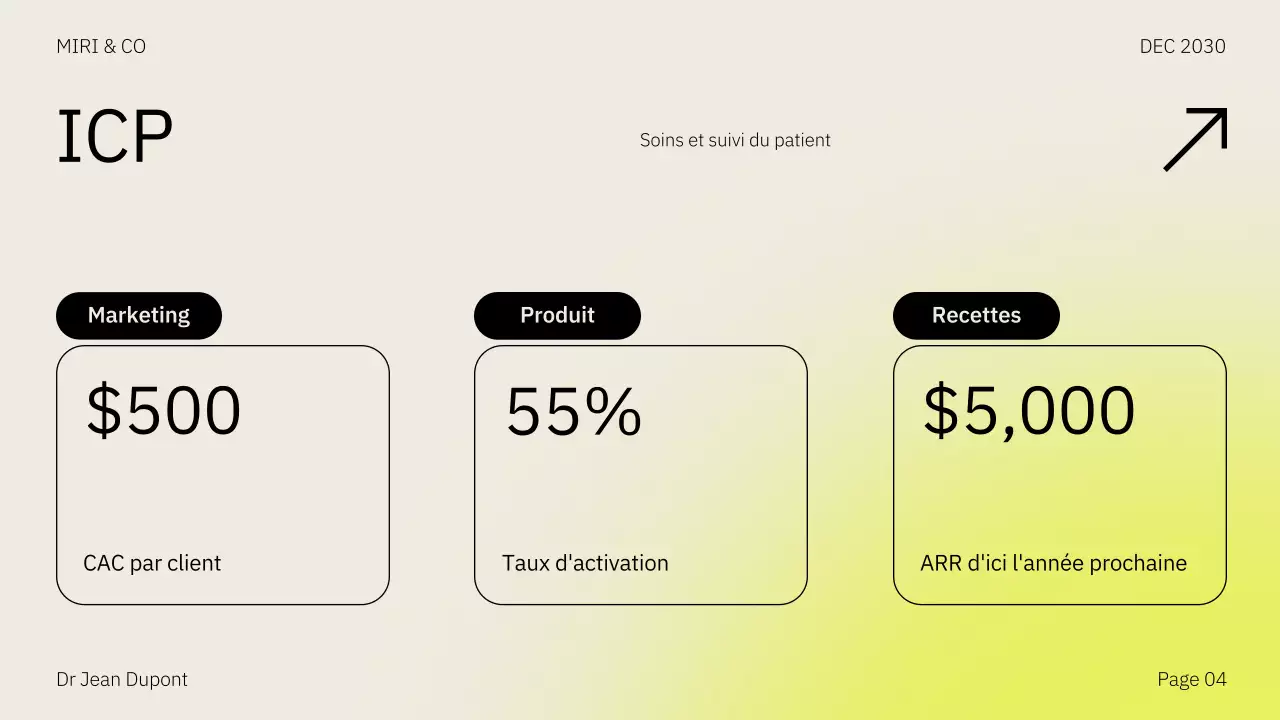Screen dimensions: 1280x720
Task: Click the Page 04 footer label
Action: [x=1192, y=679]
